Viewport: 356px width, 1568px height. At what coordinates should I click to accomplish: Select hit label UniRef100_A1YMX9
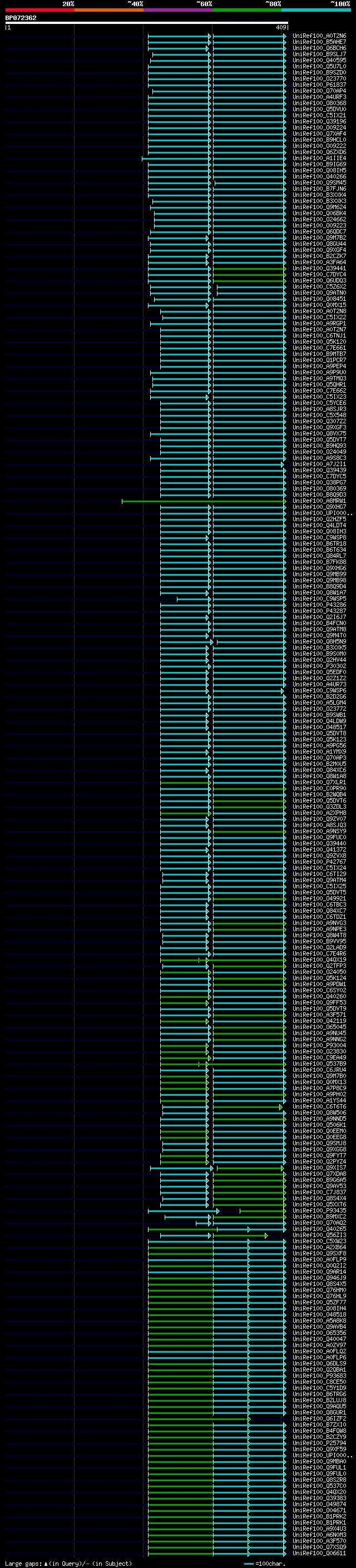tap(319, 752)
